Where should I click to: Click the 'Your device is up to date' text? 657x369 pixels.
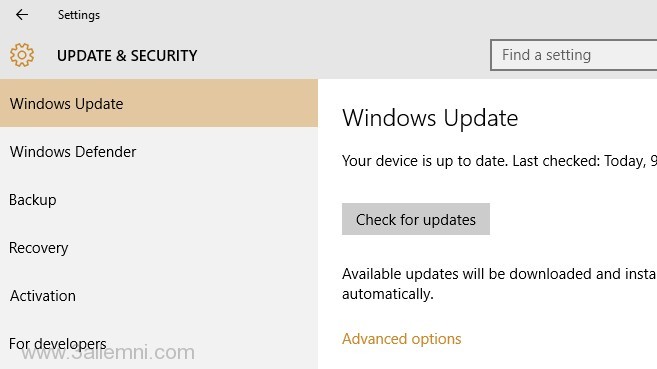425,161
